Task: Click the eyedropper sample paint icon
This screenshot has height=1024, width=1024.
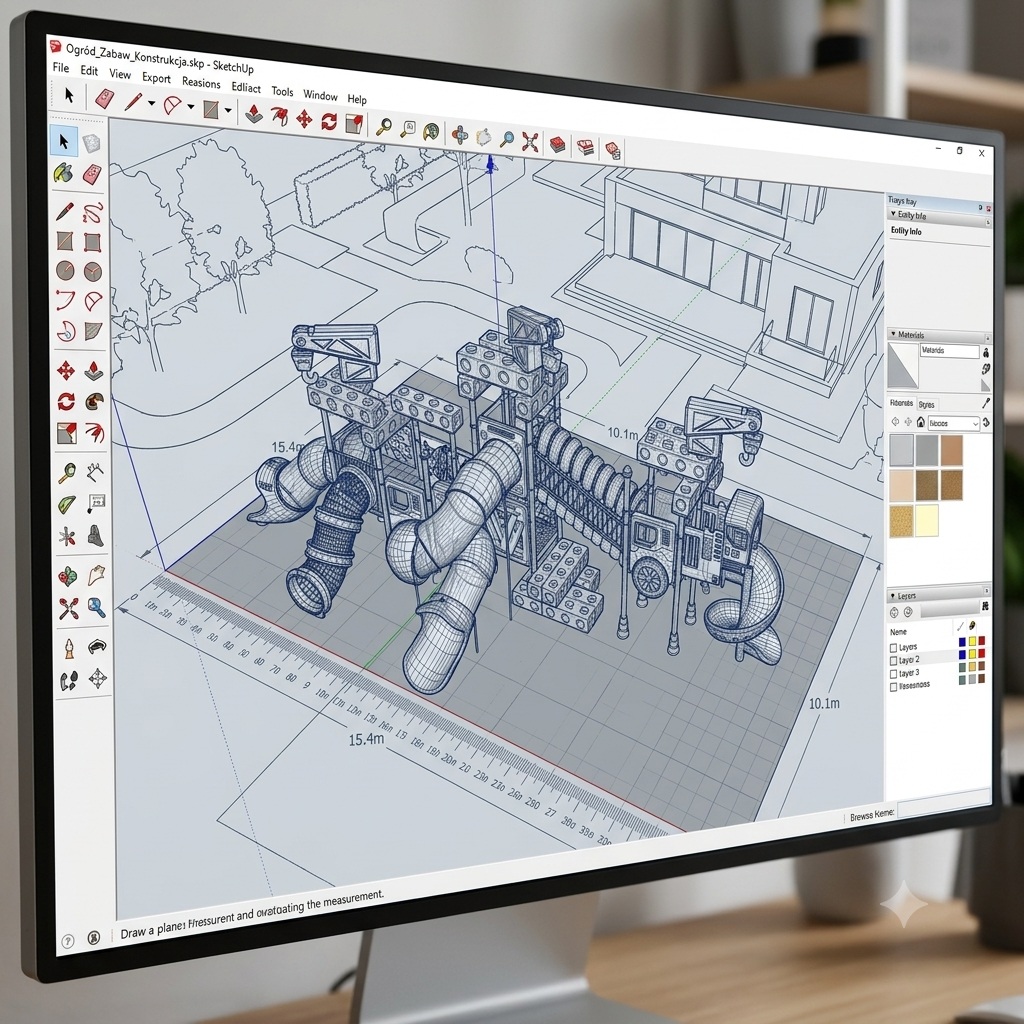Action: [986, 403]
